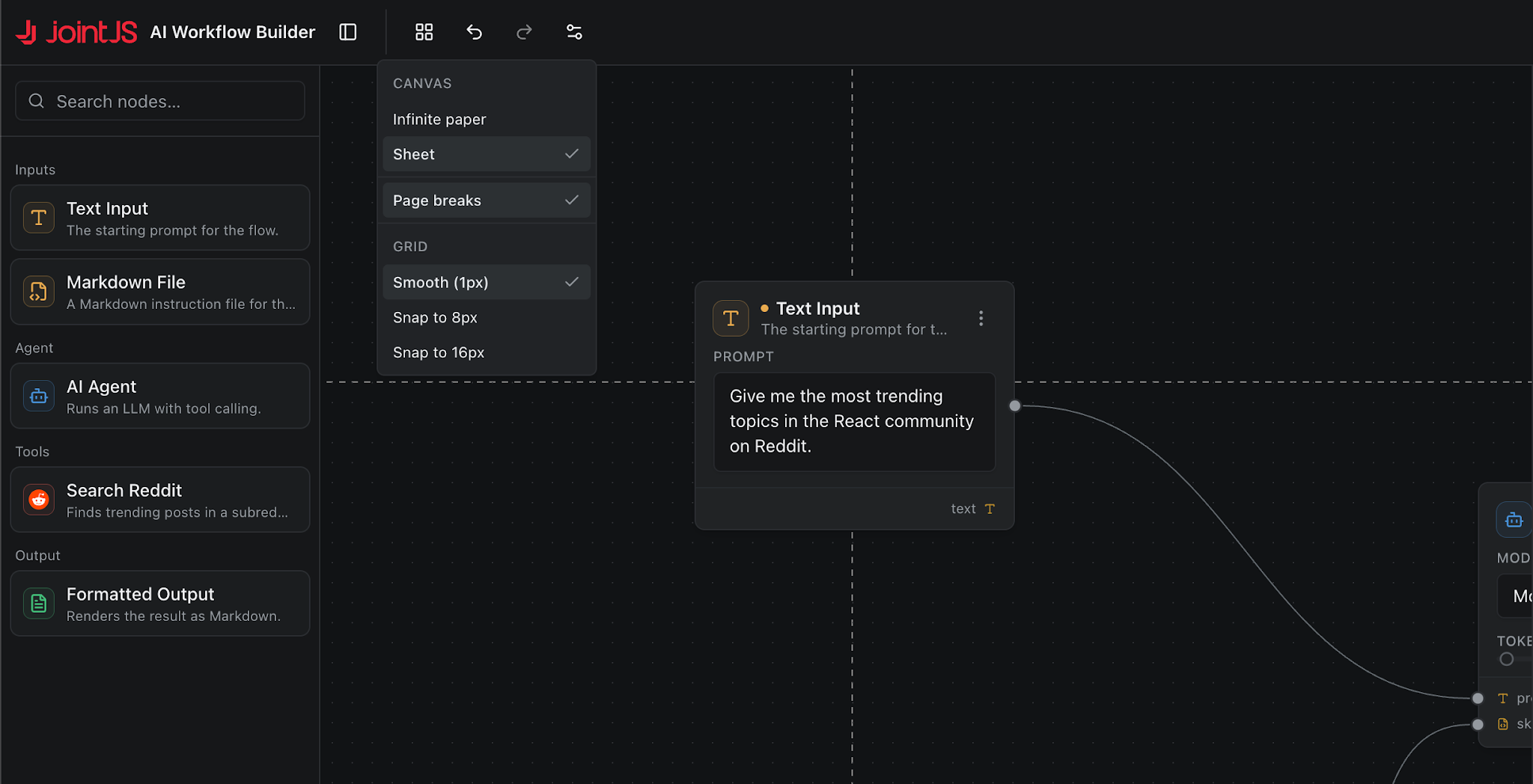Click the prompt text area in Text Input node
The height and width of the screenshot is (784, 1533).
pos(854,422)
